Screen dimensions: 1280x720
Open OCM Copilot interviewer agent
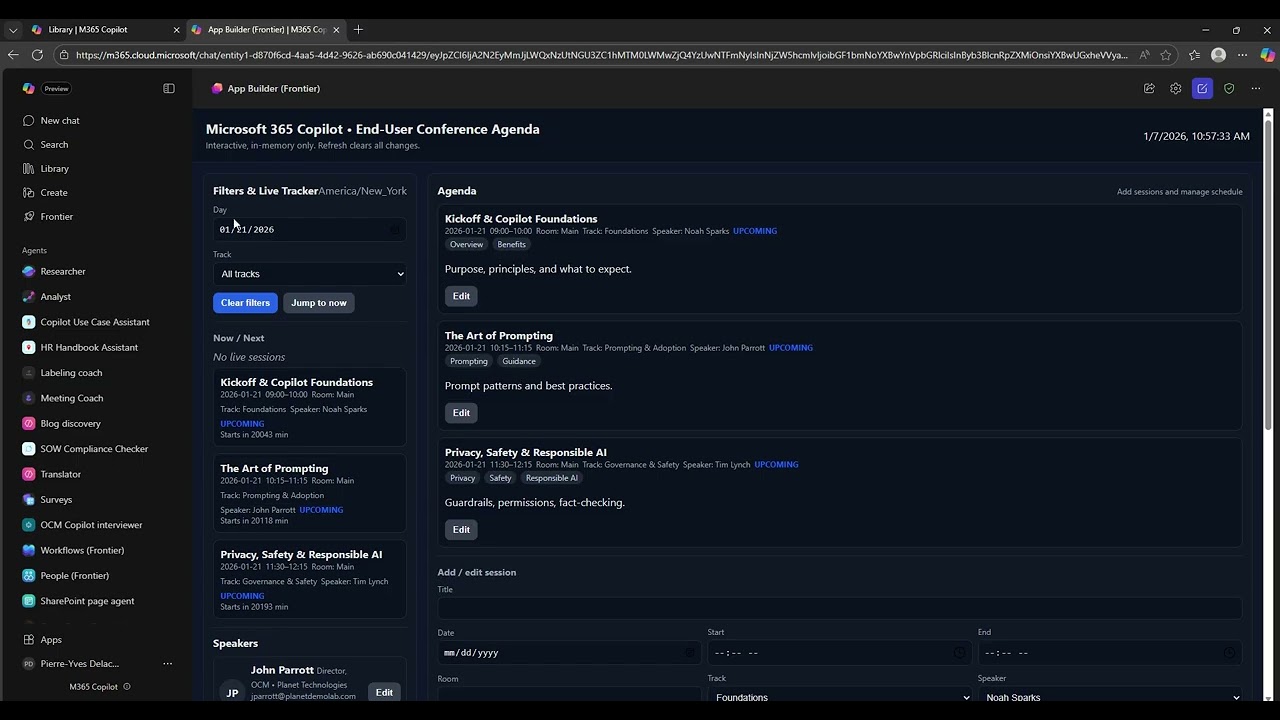(x=91, y=524)
